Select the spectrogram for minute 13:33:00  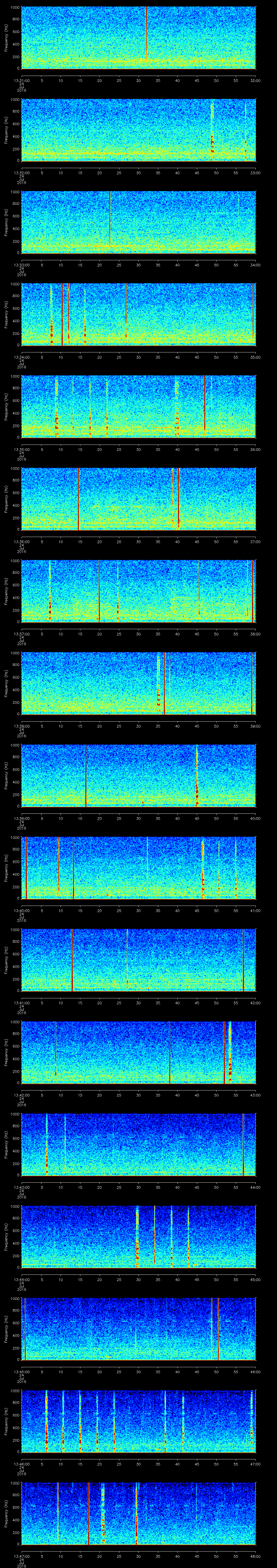tap(138, 222)
